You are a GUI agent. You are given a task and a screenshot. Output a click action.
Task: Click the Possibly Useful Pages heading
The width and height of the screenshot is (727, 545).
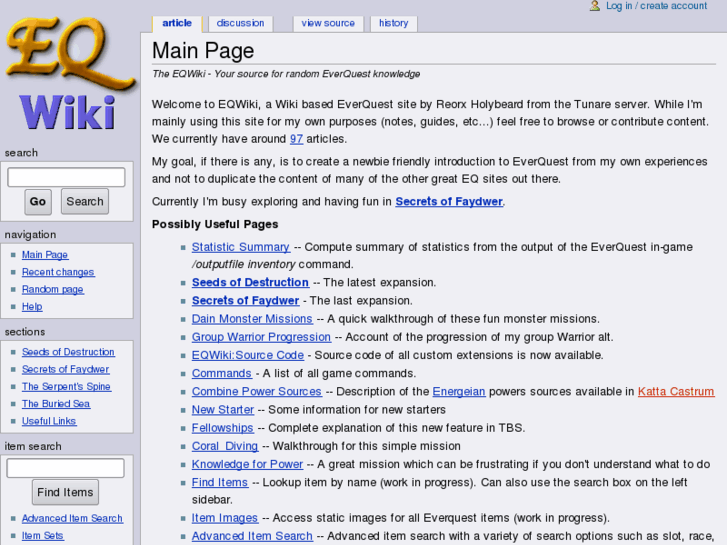215,224
